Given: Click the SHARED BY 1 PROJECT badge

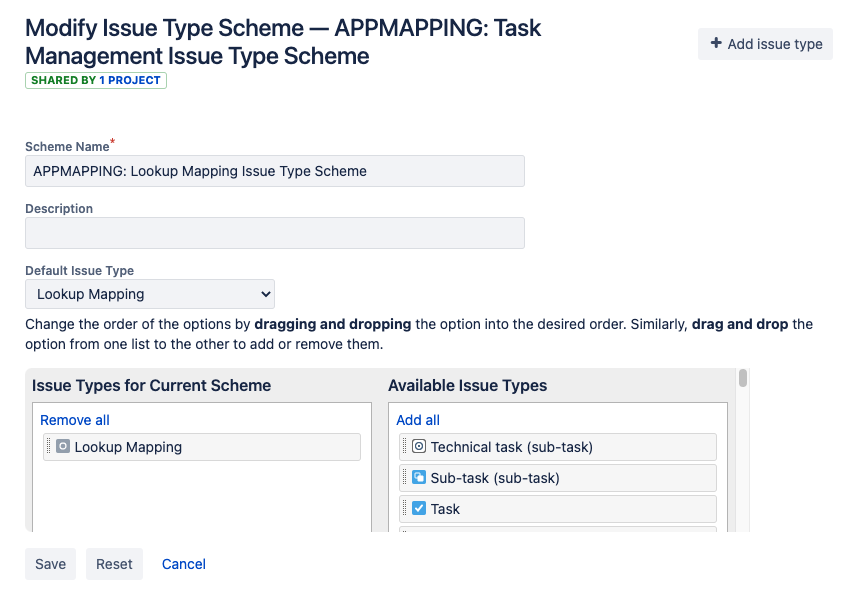Looking at the screenshot, I should click(95, 80).
